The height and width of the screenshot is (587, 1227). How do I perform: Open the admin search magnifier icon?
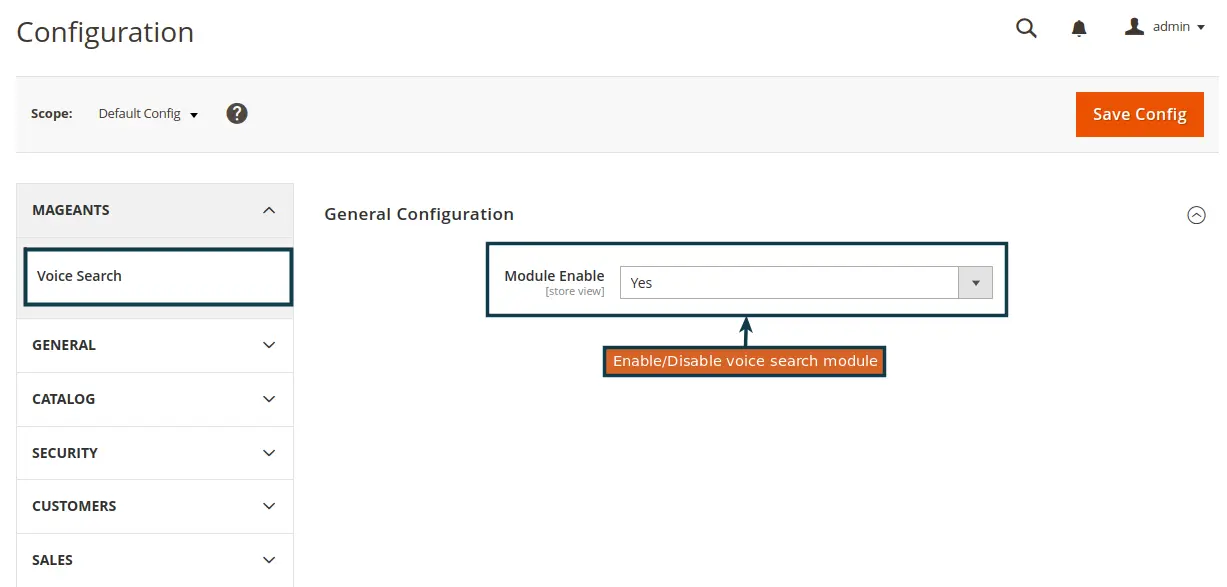pyautogui.click(x=1026, y=28)
